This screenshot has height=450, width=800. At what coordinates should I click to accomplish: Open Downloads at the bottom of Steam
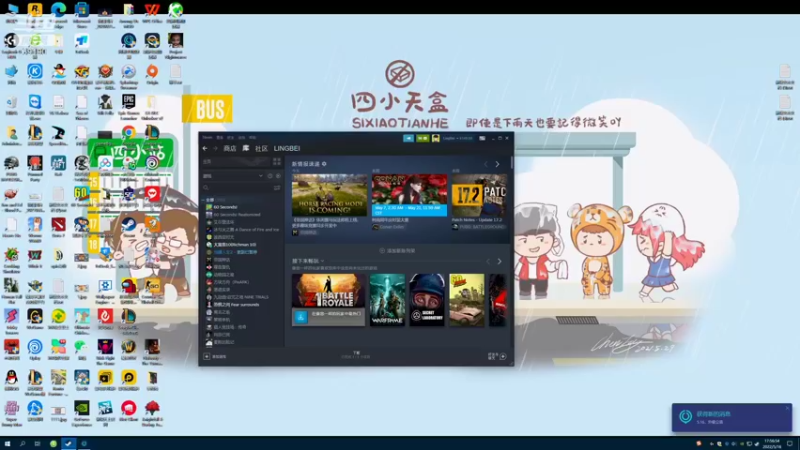356,355
